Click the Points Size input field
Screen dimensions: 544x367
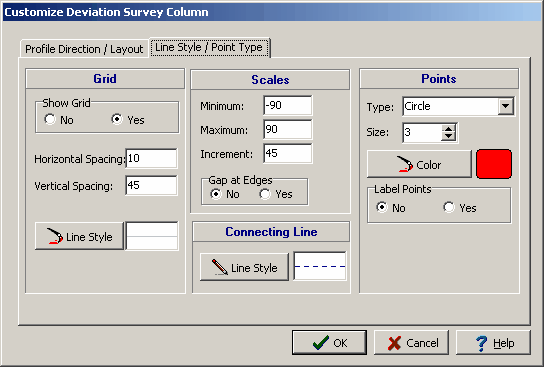(422, 133)
